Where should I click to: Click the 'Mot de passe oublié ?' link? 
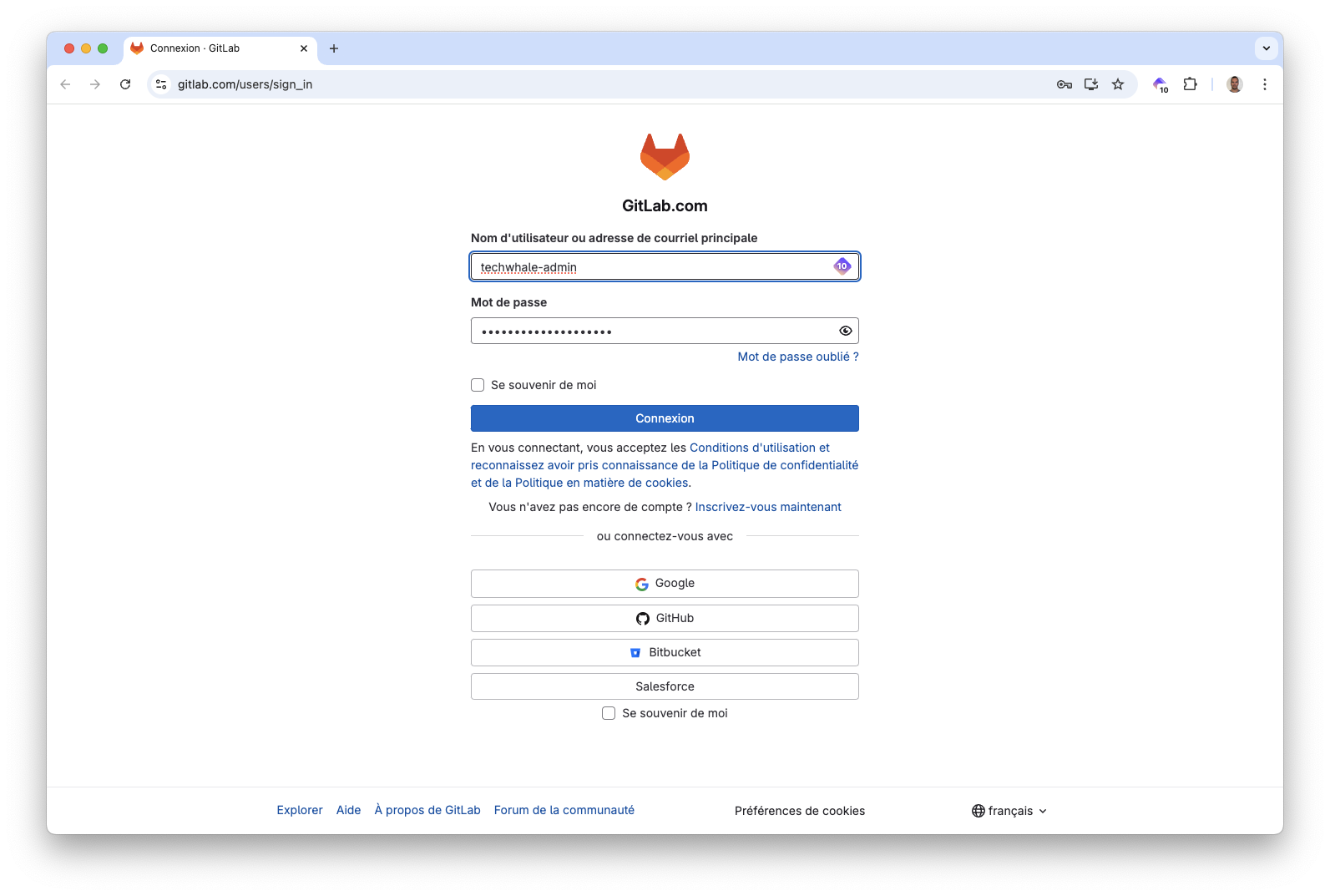tap(797, 357)
